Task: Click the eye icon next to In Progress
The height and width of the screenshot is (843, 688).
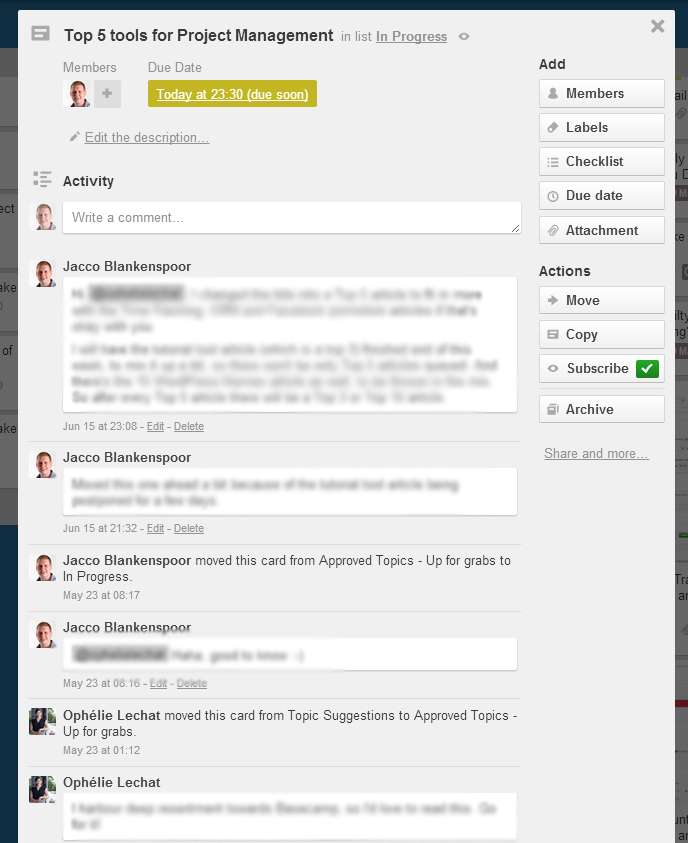Action: coord(464,37)
